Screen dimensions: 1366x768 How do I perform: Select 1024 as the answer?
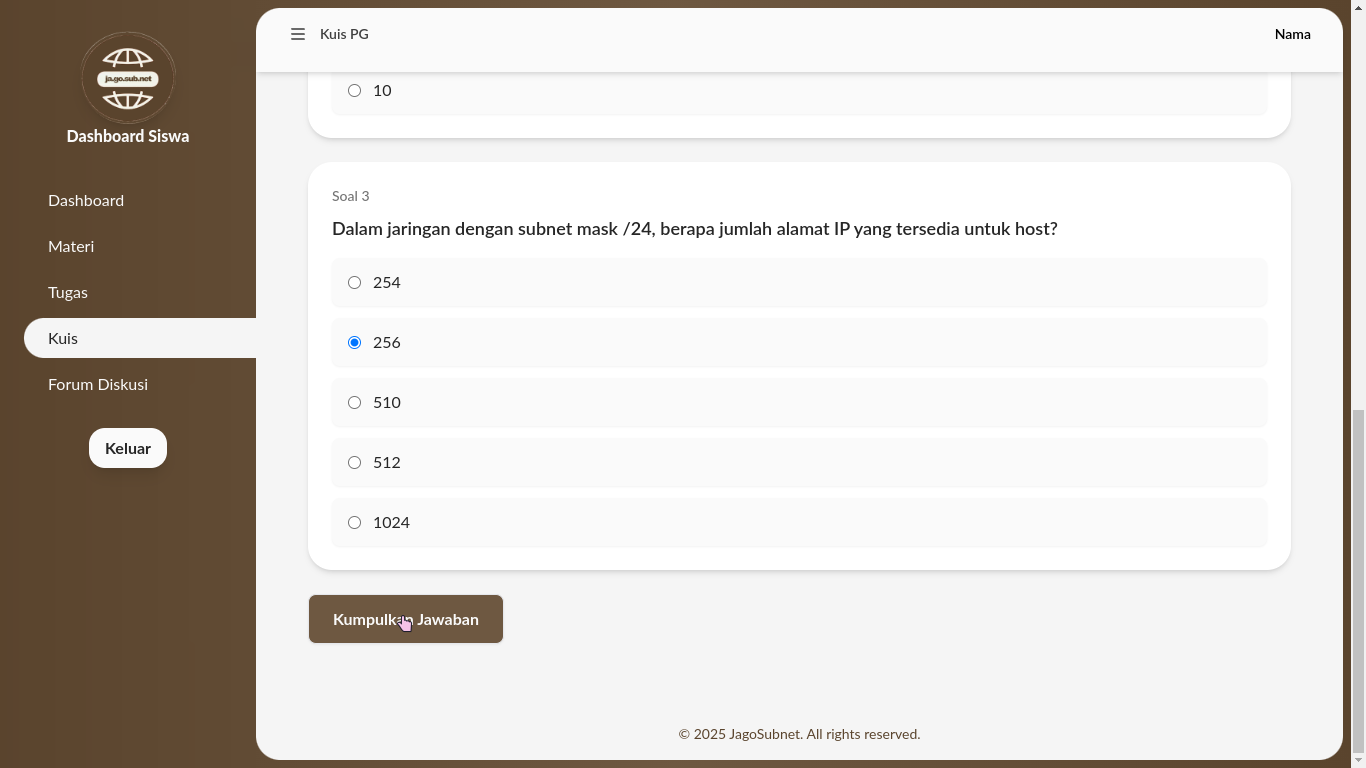tap(354, 523)
